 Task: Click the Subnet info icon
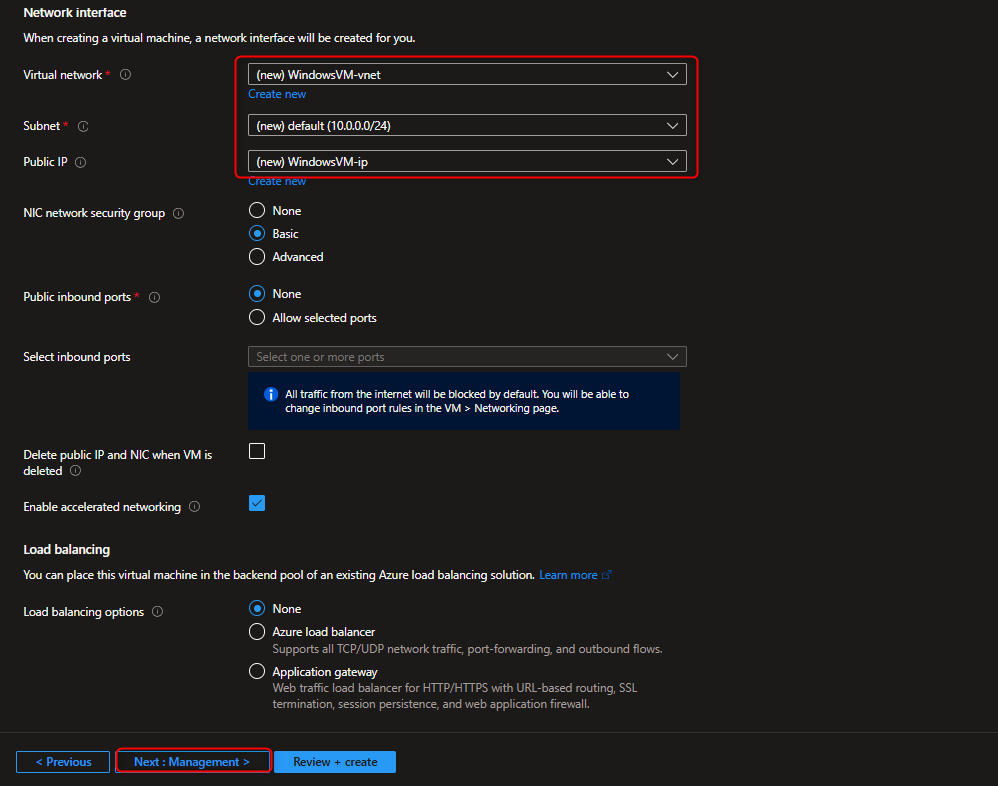82,126
